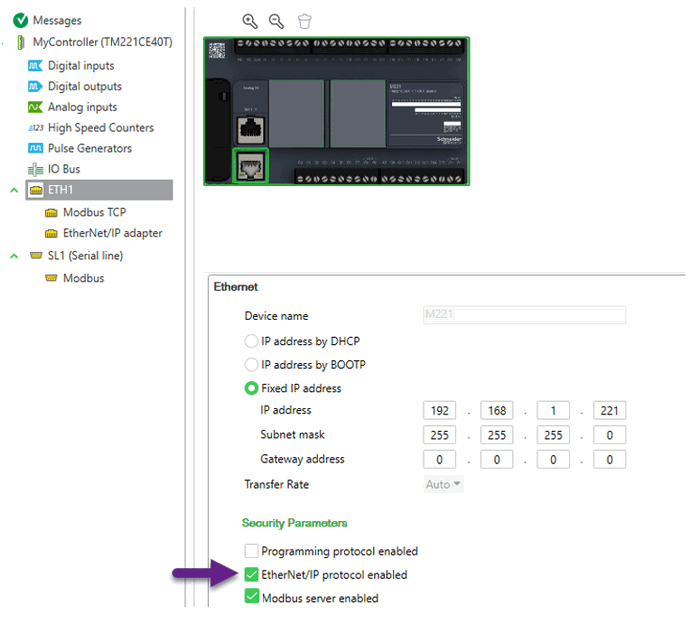The width and height of the screenshot is (700, 625).
Task: Collapse the ETH1 tree node
Action: tap(14, 190)
